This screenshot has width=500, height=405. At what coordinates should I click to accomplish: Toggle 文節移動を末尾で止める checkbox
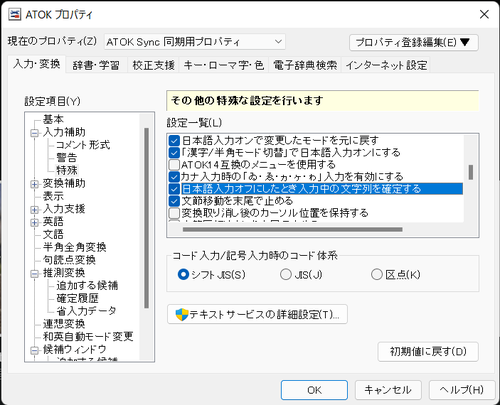[x=174, y=201]
